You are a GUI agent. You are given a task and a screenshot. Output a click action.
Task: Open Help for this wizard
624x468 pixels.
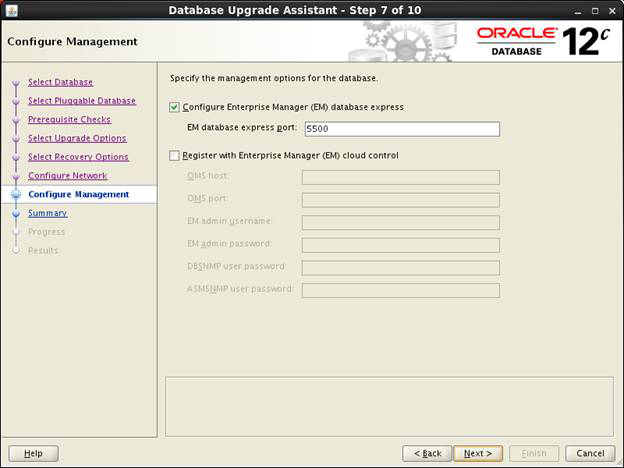click(x=33, y=453)
